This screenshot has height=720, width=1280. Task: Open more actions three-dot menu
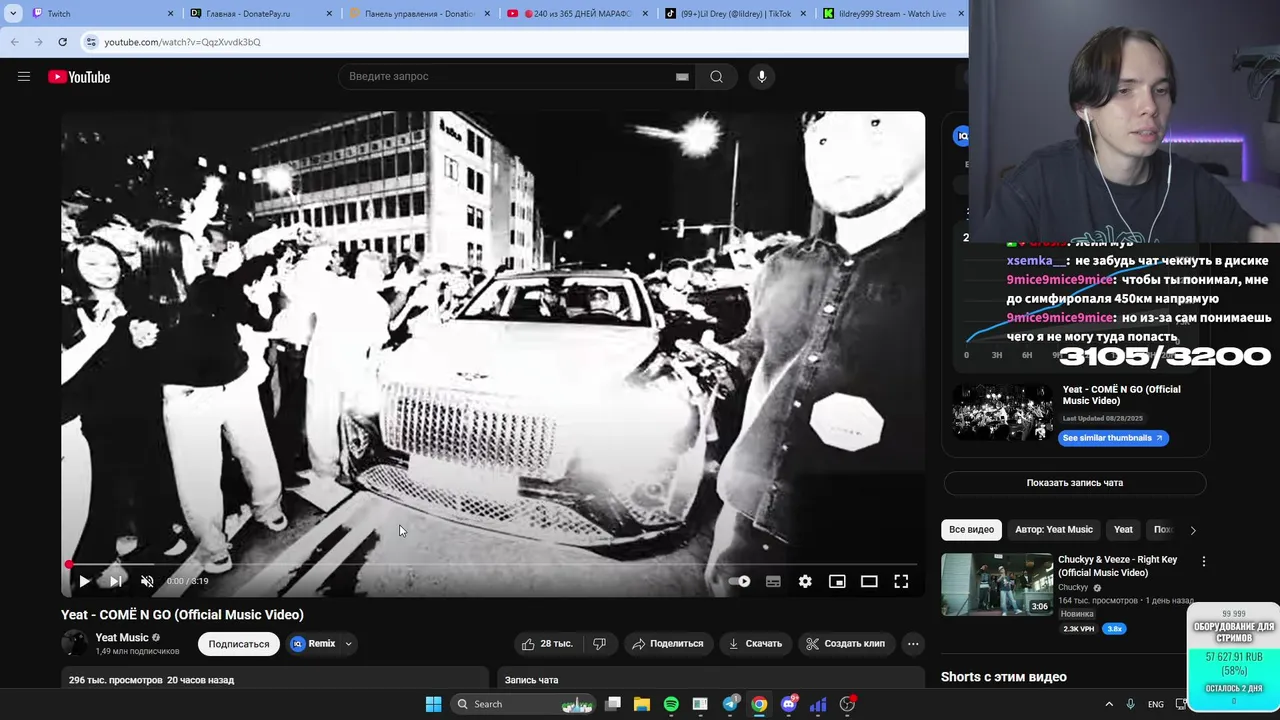913,644
